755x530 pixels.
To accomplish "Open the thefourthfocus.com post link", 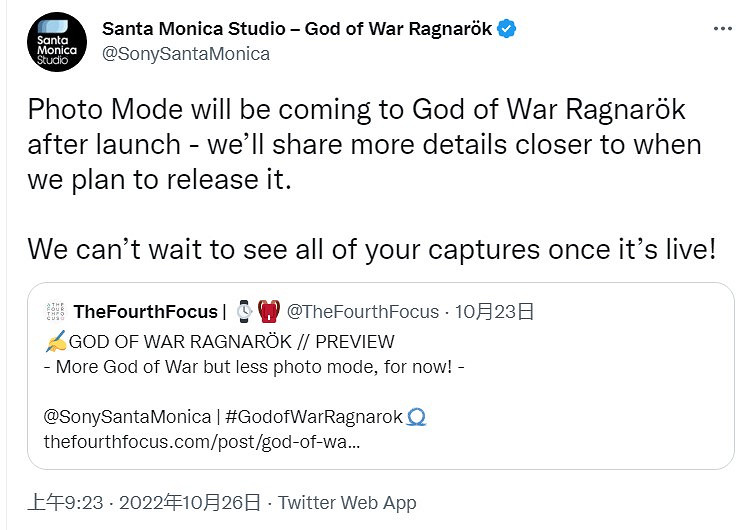I will point(202,441).
